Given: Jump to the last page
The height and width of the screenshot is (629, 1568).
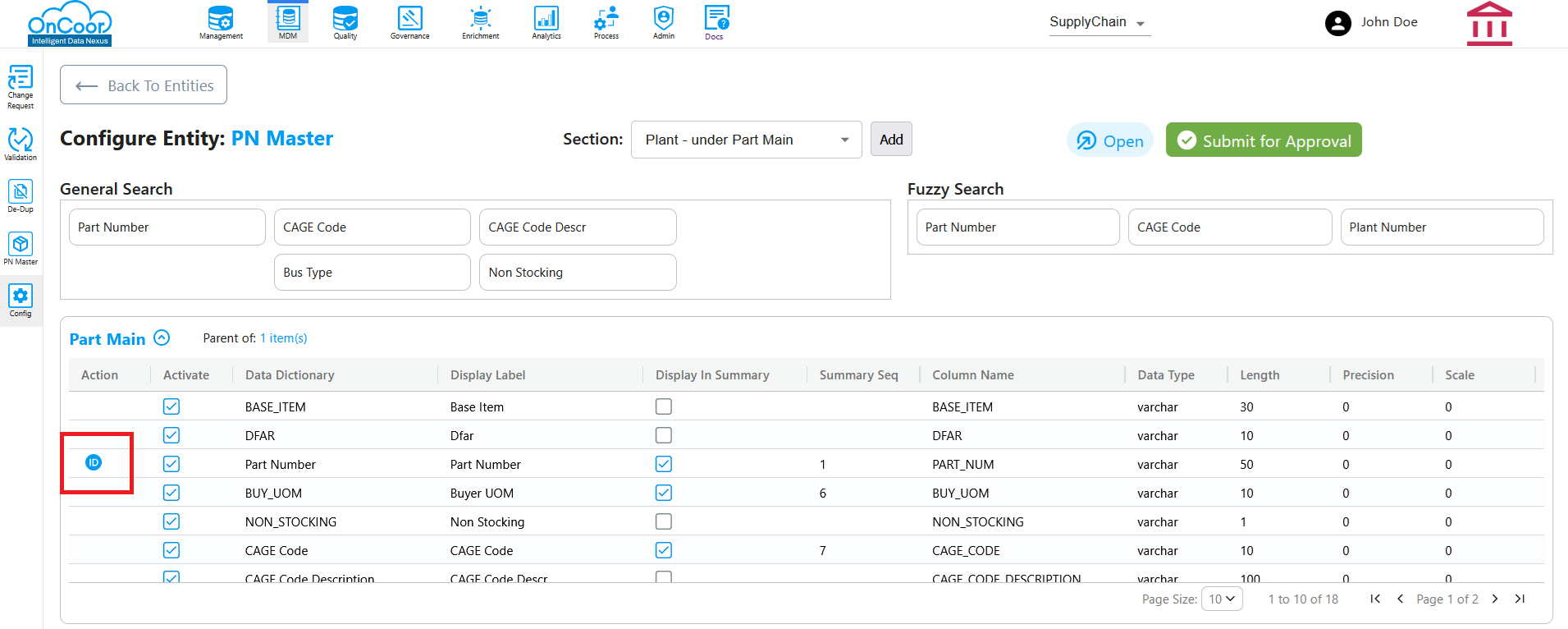Looking at the screenshot, I should tap(1520, 599).
